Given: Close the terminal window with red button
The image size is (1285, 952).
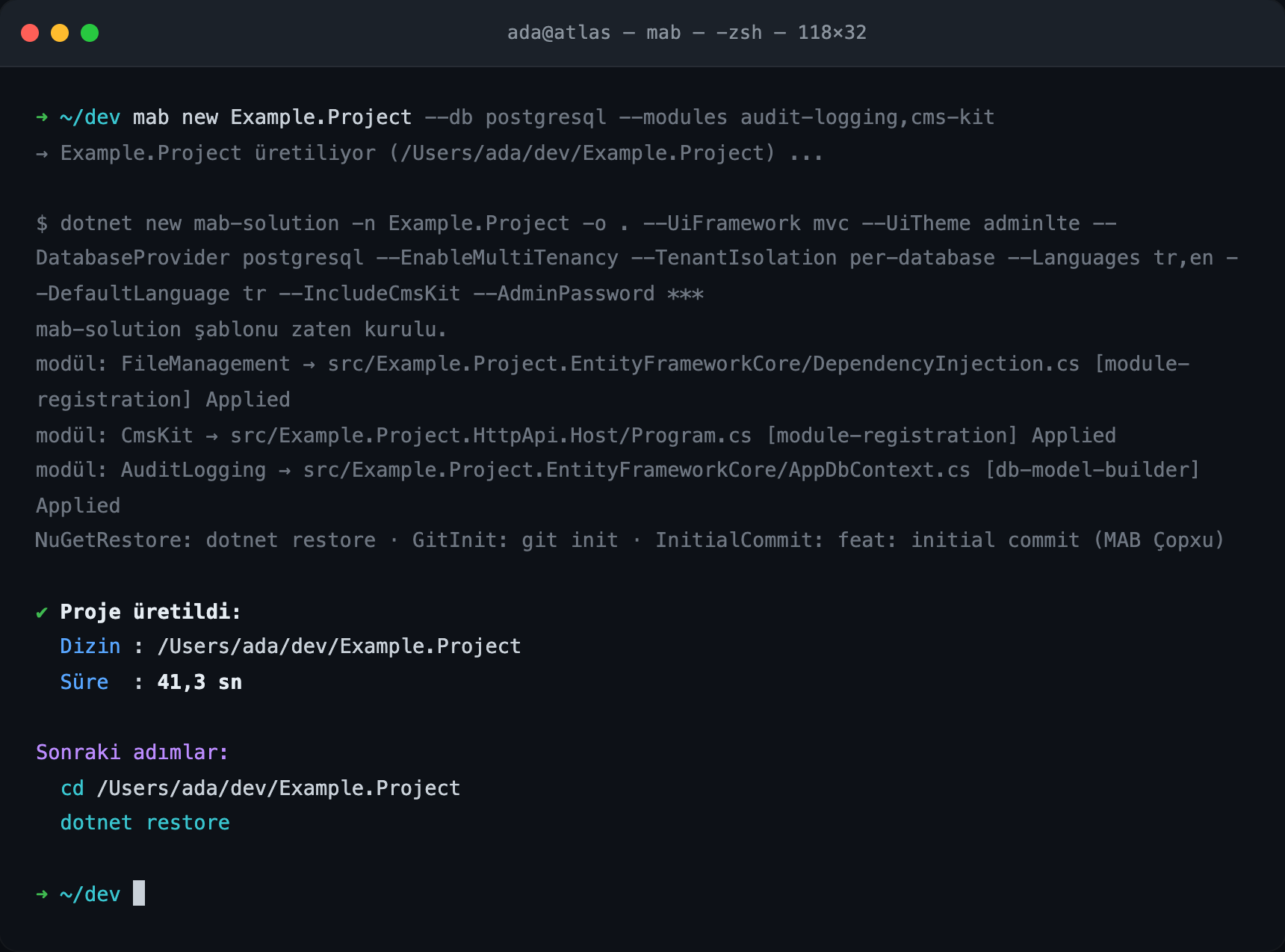Looking at the screenshot, I should point(30,33).
